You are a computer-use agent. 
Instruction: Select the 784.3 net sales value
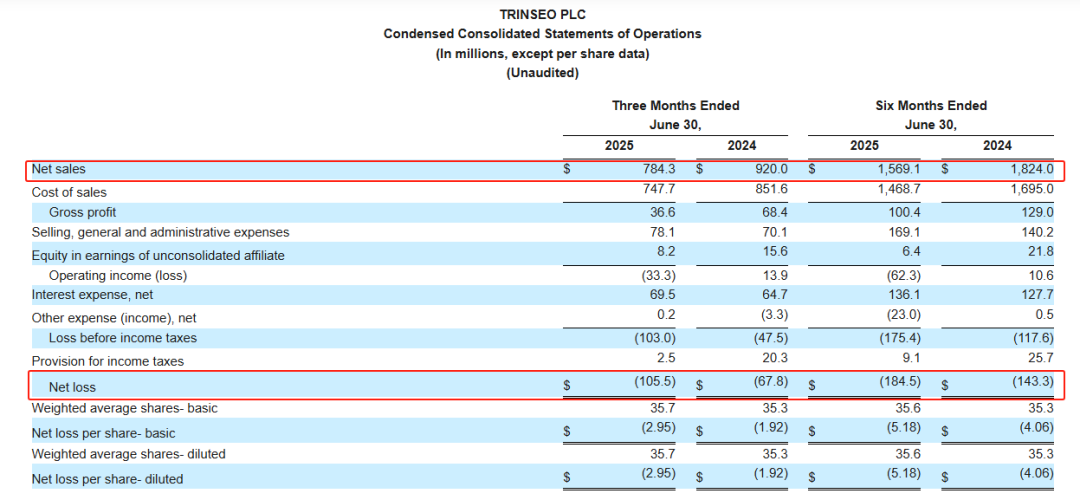tap(658, 169)
